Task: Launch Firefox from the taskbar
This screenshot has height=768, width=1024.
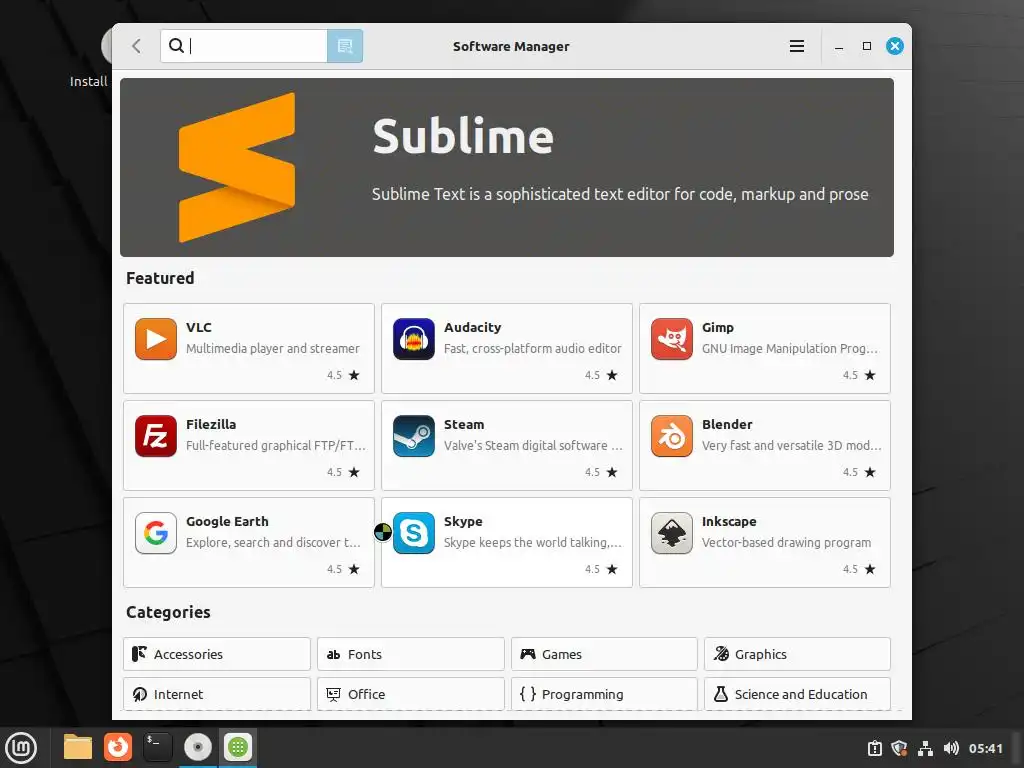Action: point(118,747)
